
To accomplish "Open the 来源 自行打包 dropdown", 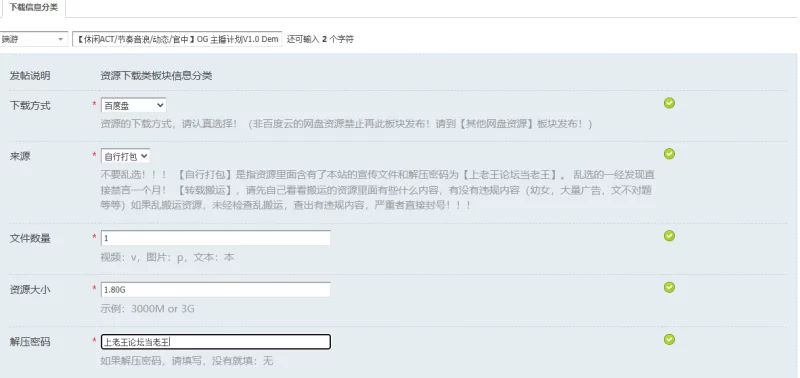I will tap(125, 156).
